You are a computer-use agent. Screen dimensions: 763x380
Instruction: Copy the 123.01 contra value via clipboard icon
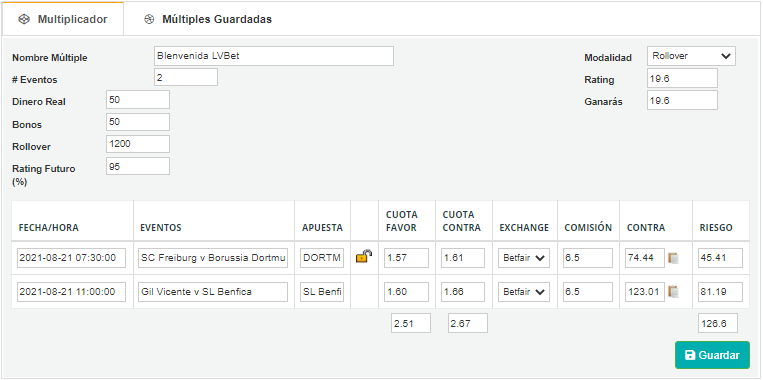click(673, 292)
